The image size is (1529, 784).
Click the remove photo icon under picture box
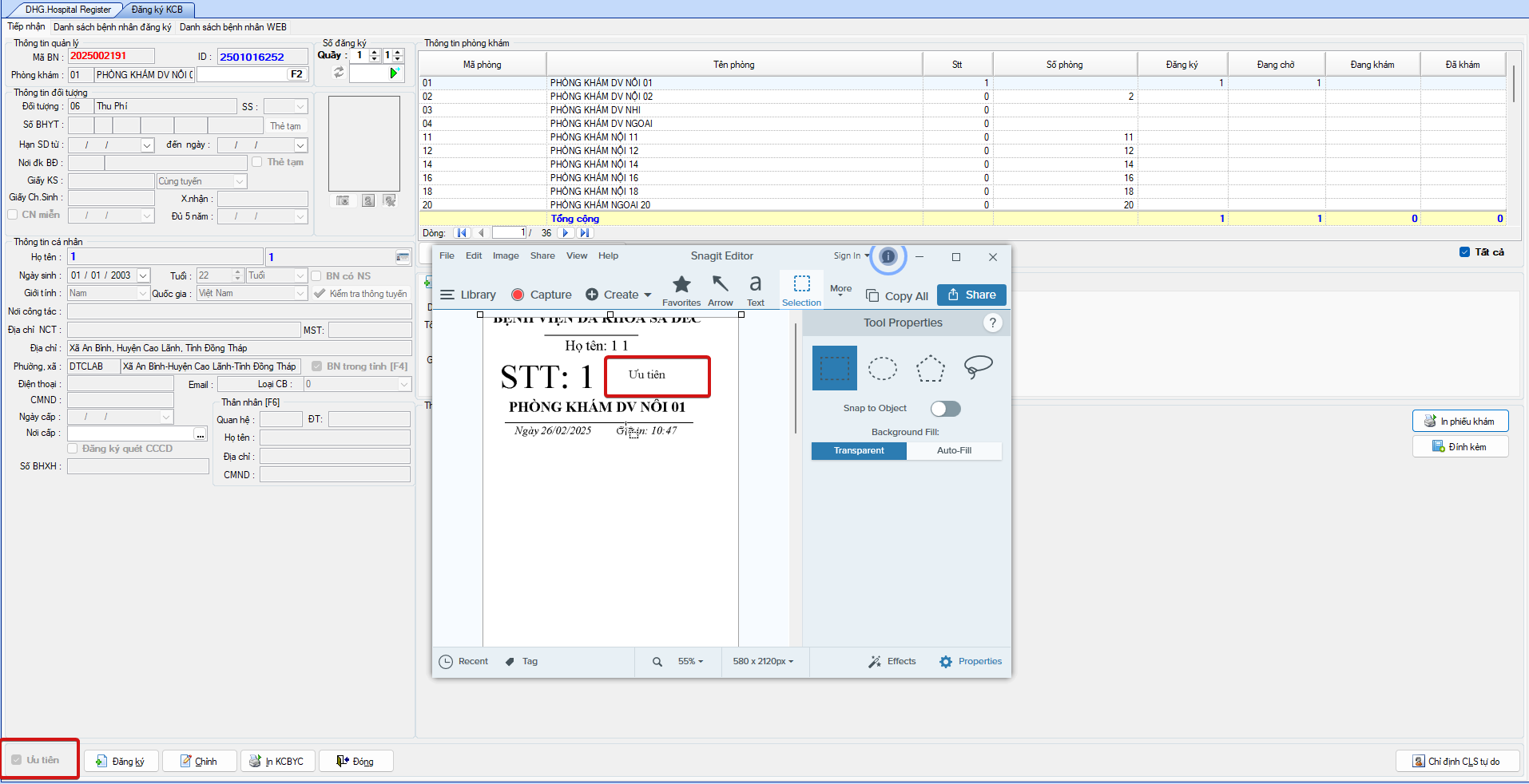389,200
